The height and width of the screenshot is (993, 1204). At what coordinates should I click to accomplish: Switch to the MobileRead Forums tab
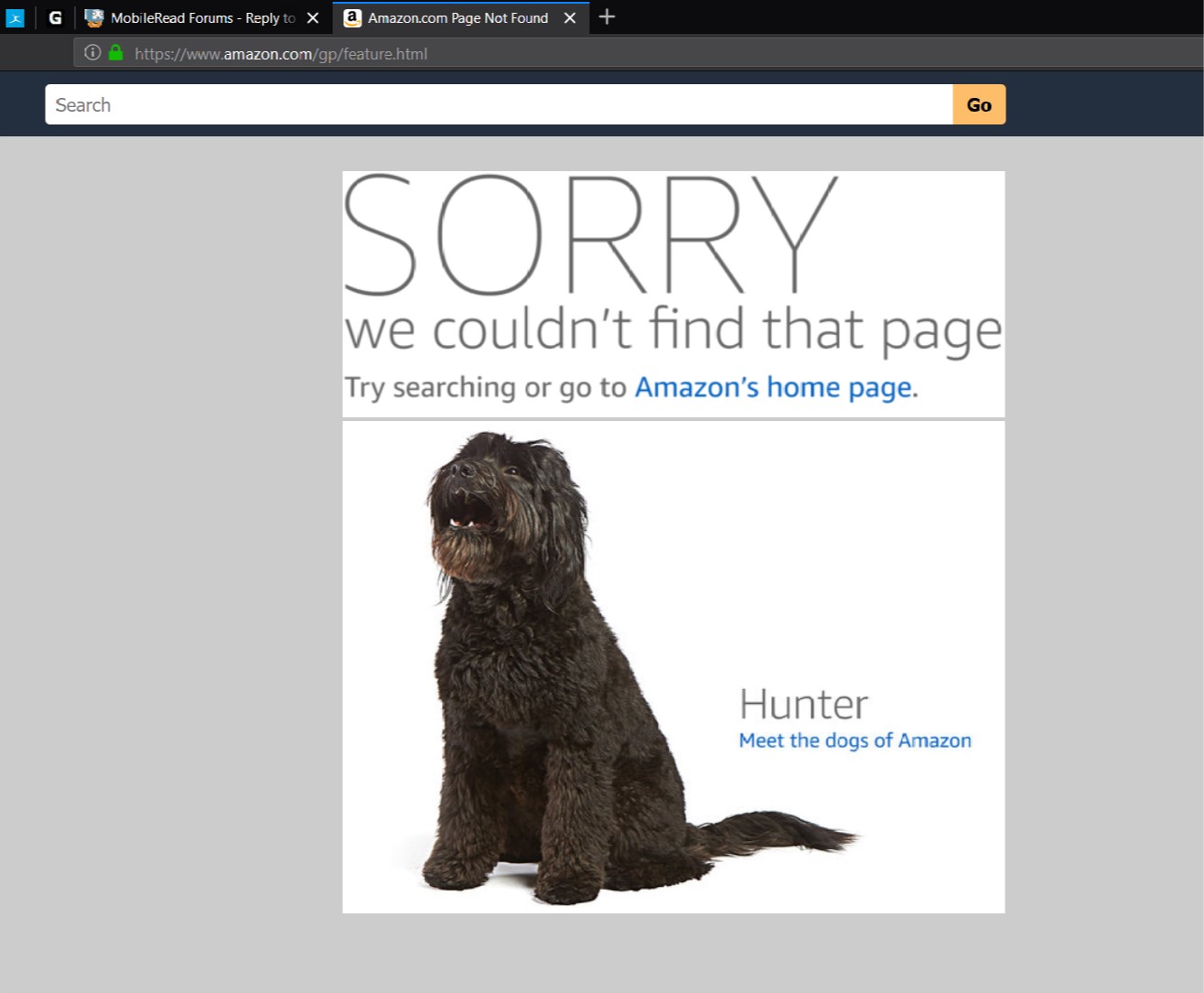(x=203, y=17)
